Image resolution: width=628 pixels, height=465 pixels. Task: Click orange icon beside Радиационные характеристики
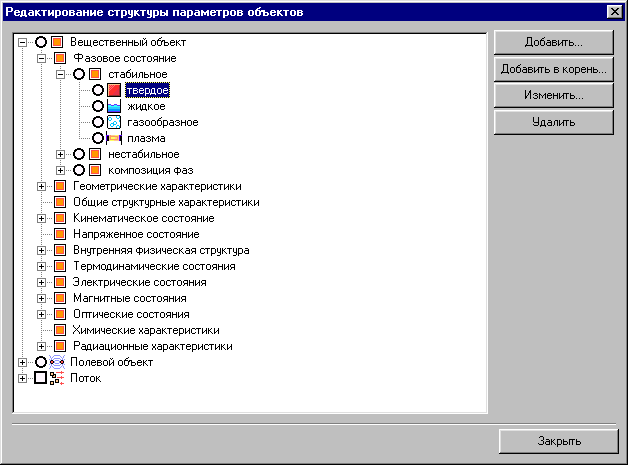[x=60, y=346]
